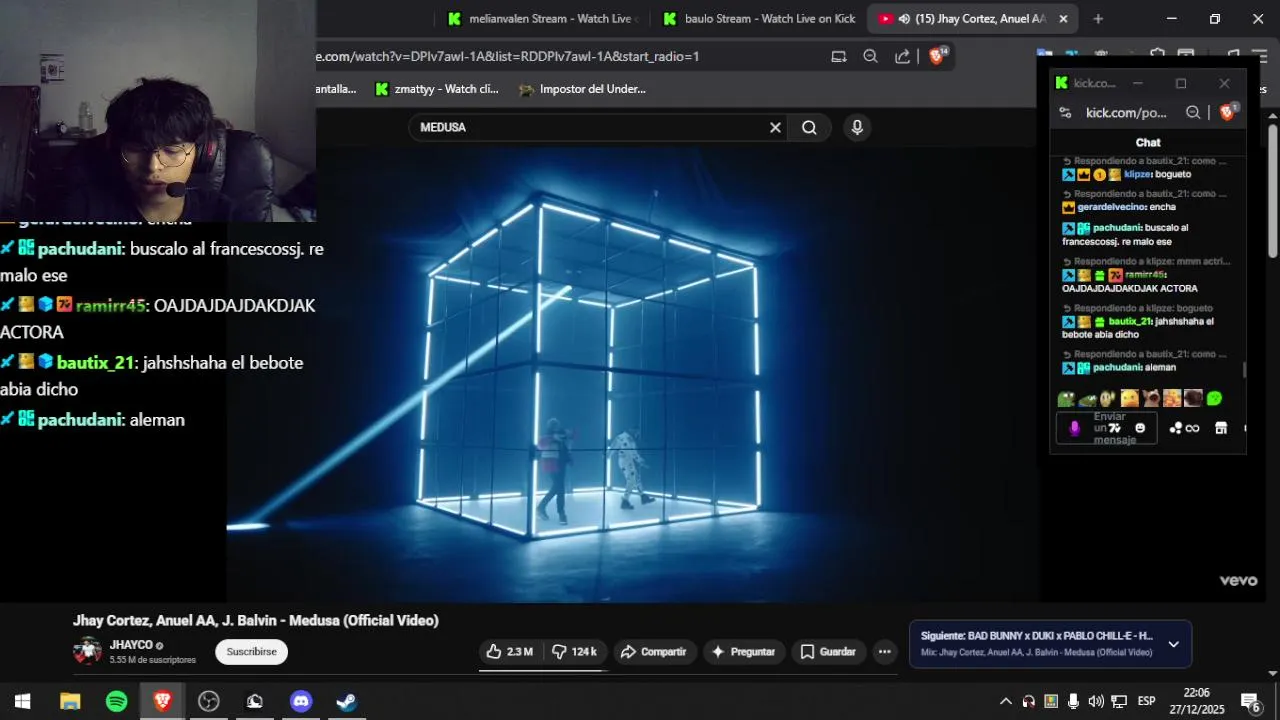The height and width of the screenshot is (720, 1280).
Task: Open emoji picker smiley in Kick chat
Action: coord(1140,428)
